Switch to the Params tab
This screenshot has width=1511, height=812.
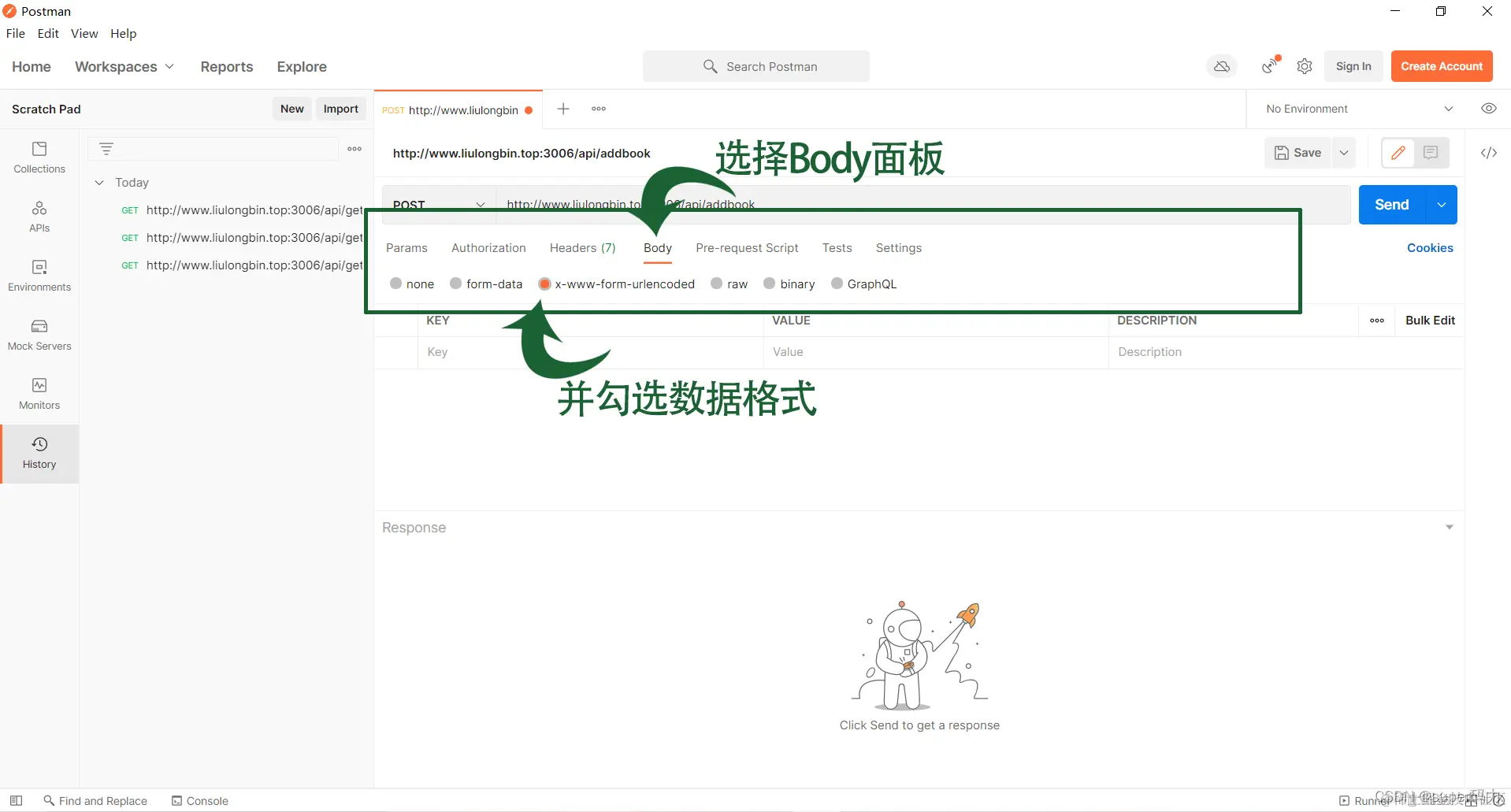(407, 248)
